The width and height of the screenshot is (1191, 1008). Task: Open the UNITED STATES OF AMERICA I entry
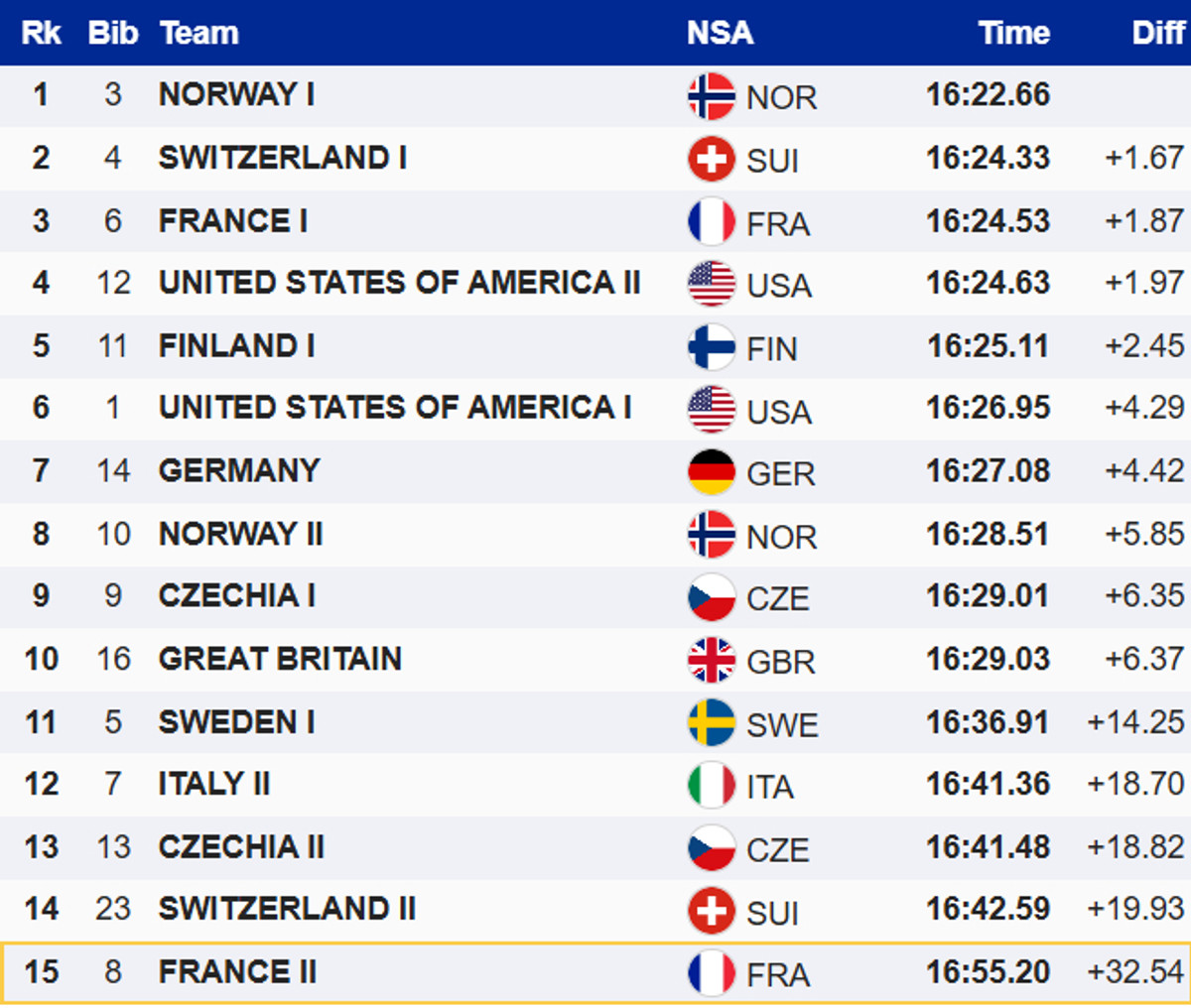coord(395,408)
